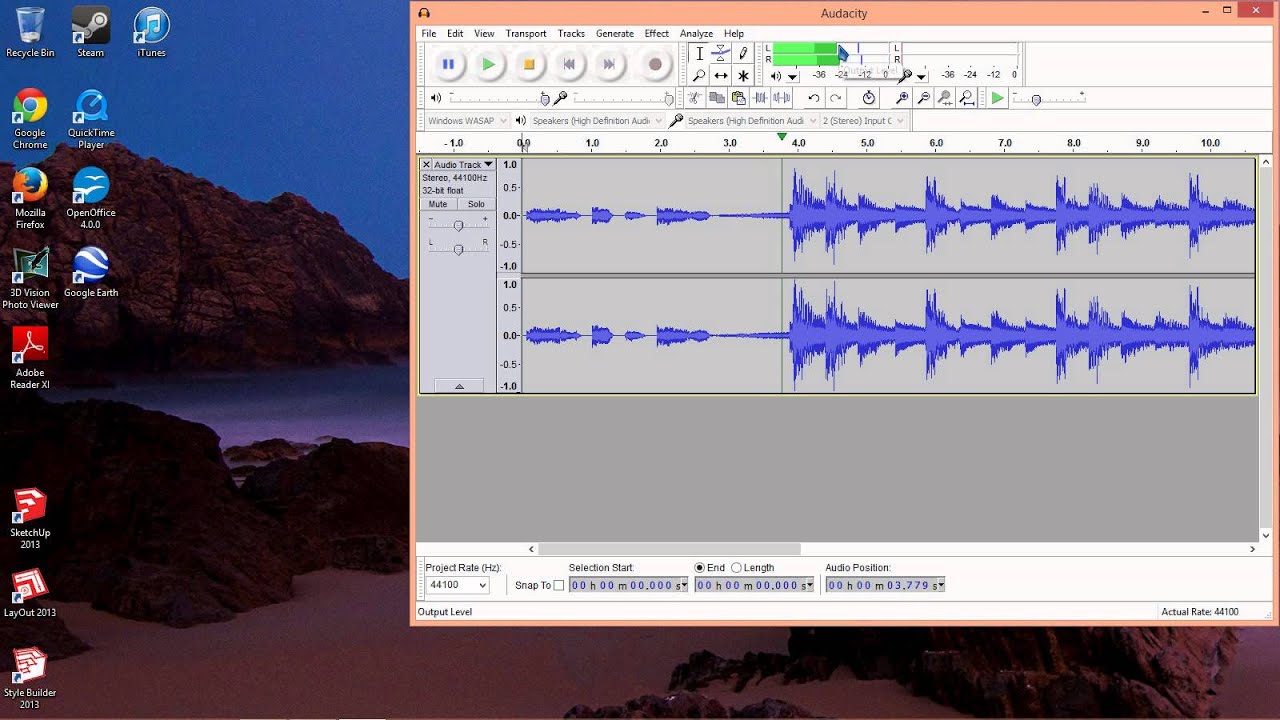Click the Undo arrow icon

813,98
